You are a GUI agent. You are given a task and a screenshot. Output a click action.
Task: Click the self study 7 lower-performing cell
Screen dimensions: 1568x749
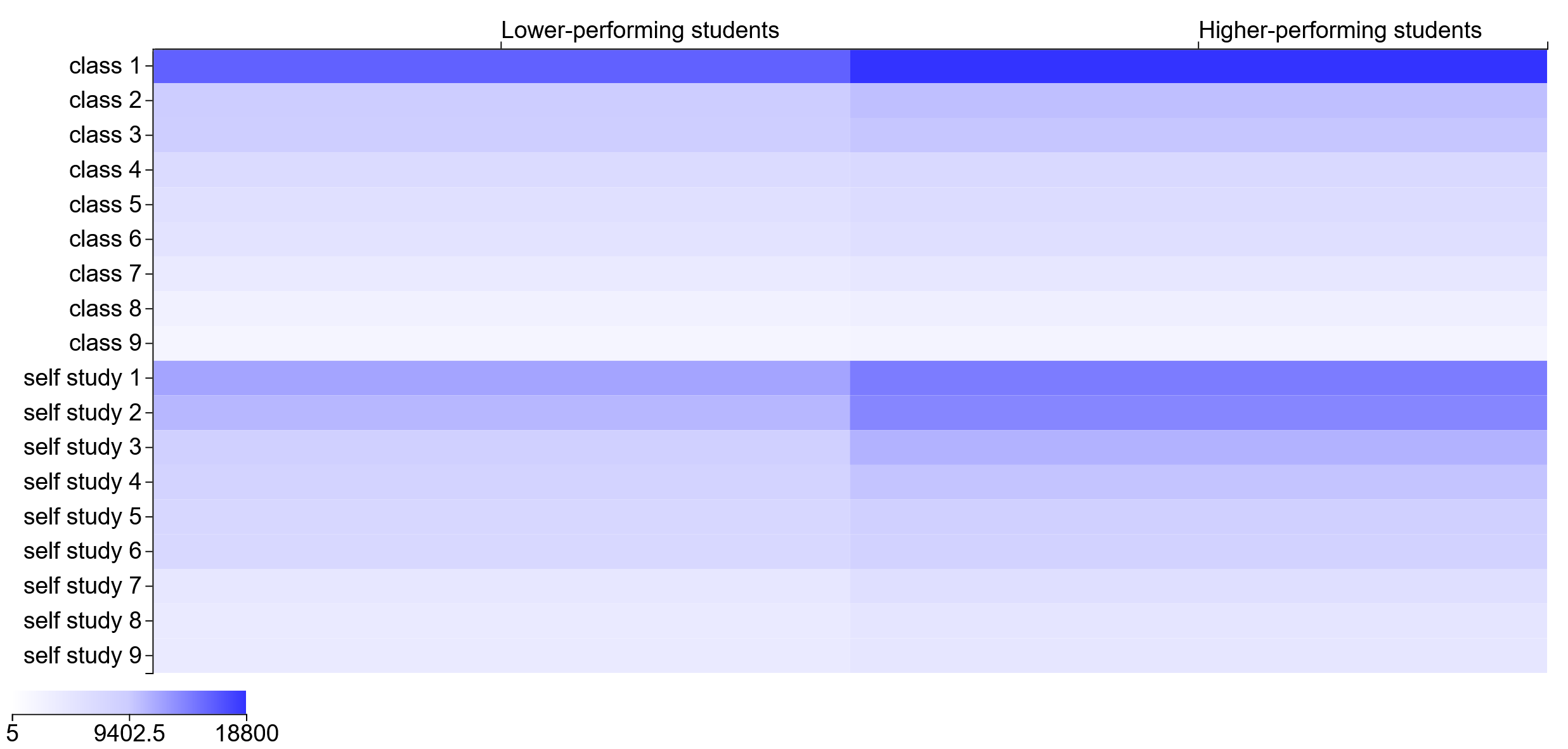pos(501,586)
